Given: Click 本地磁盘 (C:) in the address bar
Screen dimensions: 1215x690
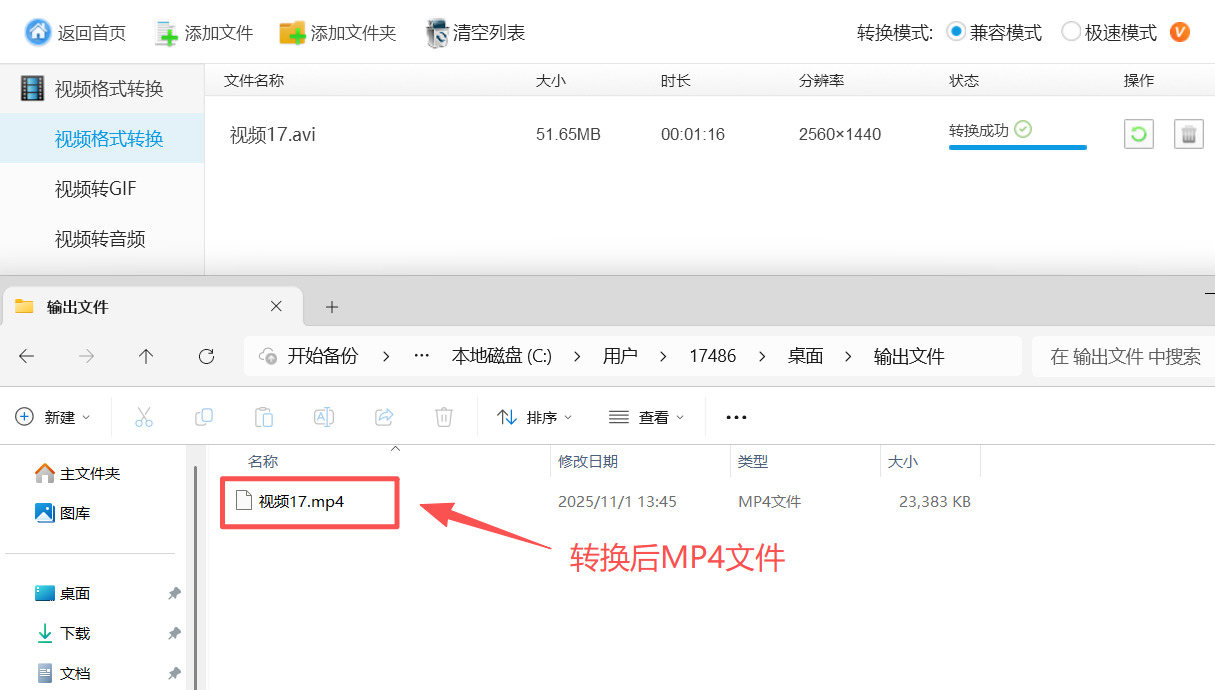Looking at the screenshot, I should click(x=501, y=356).
